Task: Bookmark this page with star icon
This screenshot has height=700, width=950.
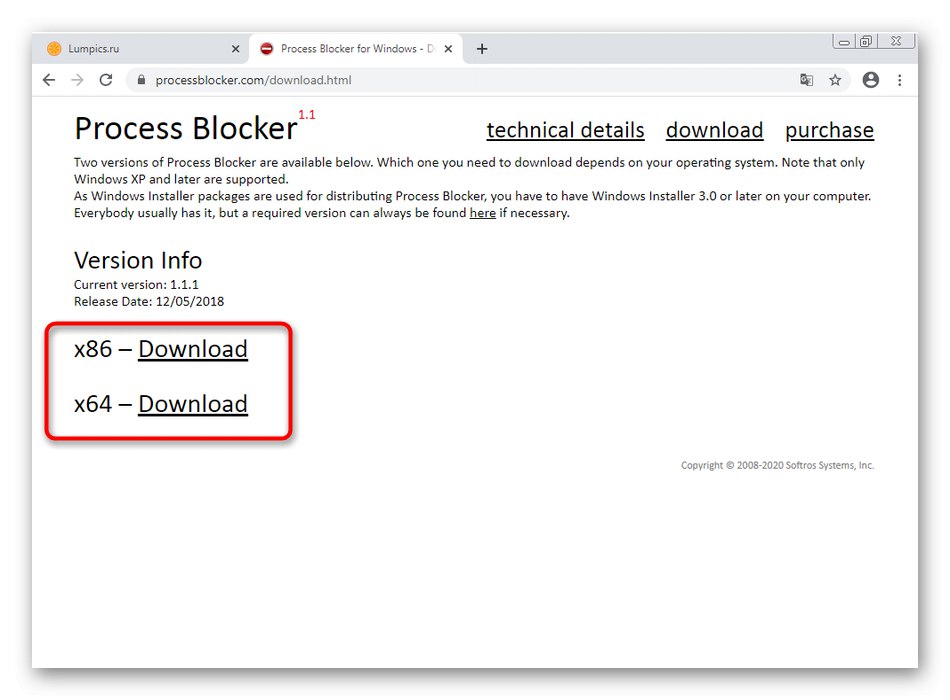Action: 835,80
